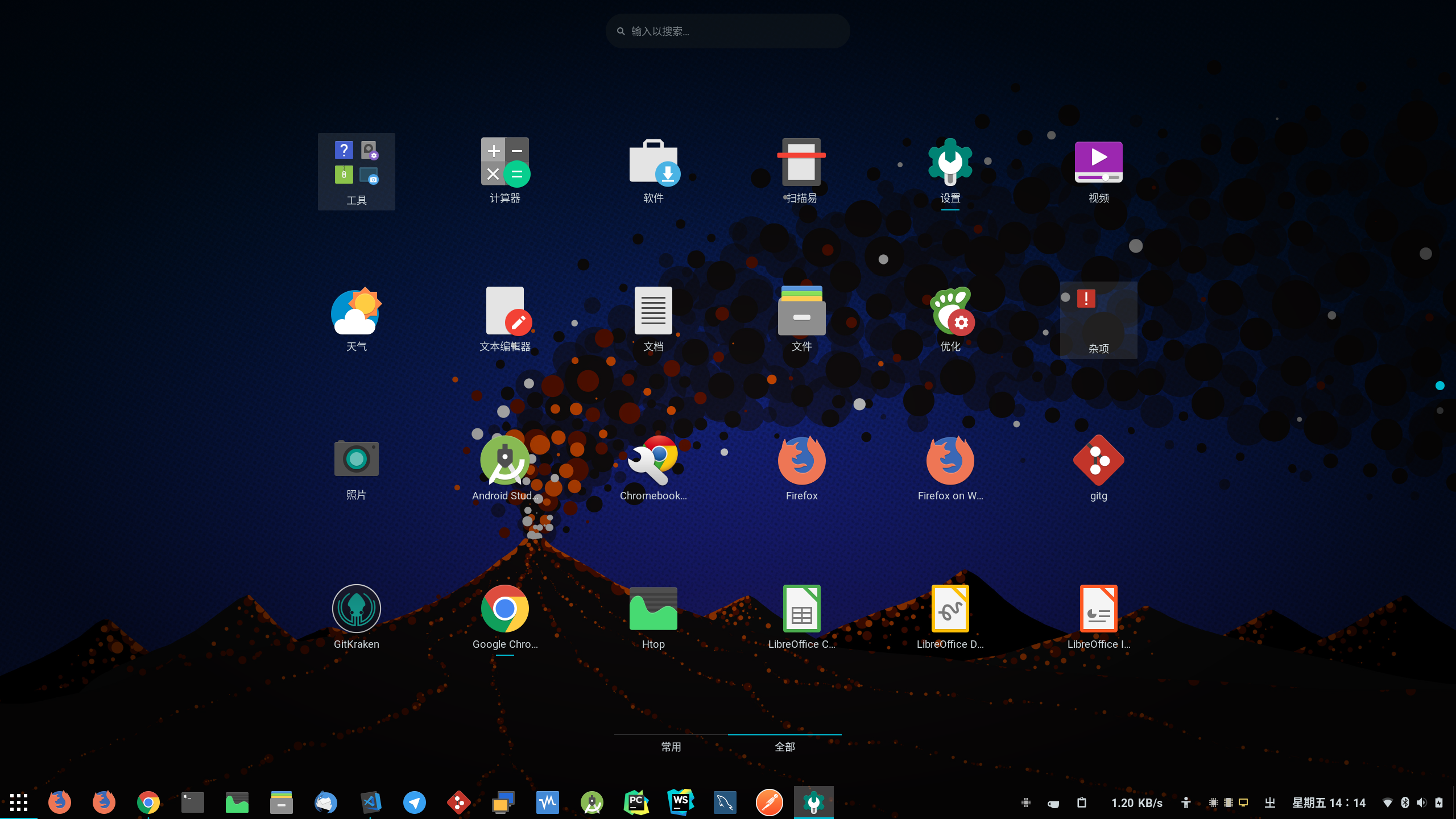Open the clipboard tray indicator
Viewport: 1456px width, 819px height.
coord(1082,803)
